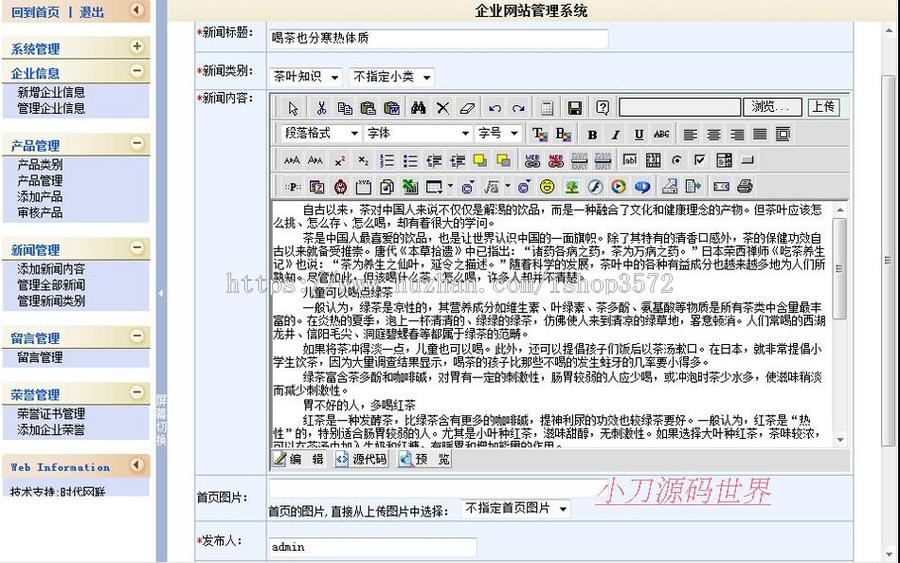Image resolution: width=900 pixels, height=563 pixels.
Task: Collapse the 荣誉管理 section
Action: pyautogui.click(x=137, y=393)
